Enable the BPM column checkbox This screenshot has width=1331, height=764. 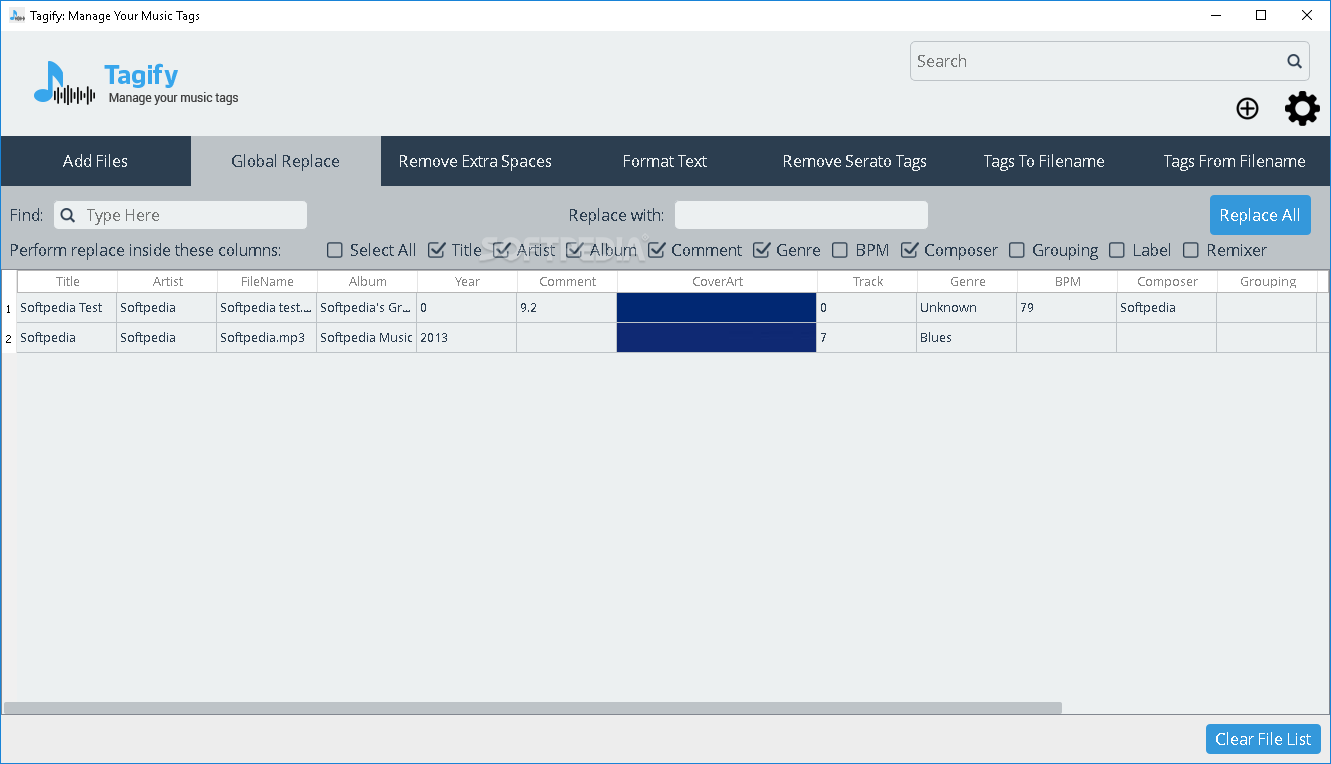point(840,250)
